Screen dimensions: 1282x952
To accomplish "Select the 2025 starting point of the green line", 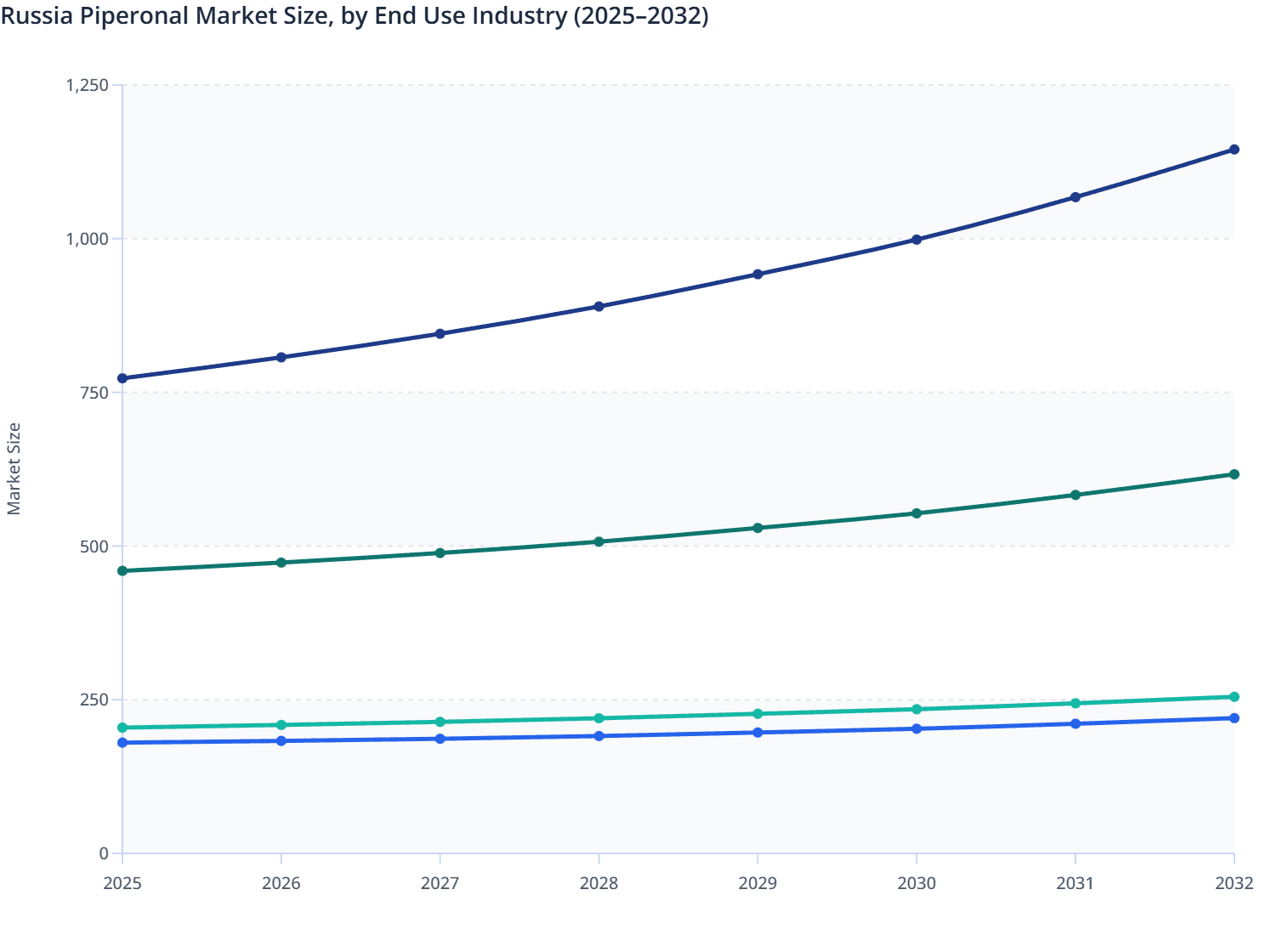I will 122,569.
